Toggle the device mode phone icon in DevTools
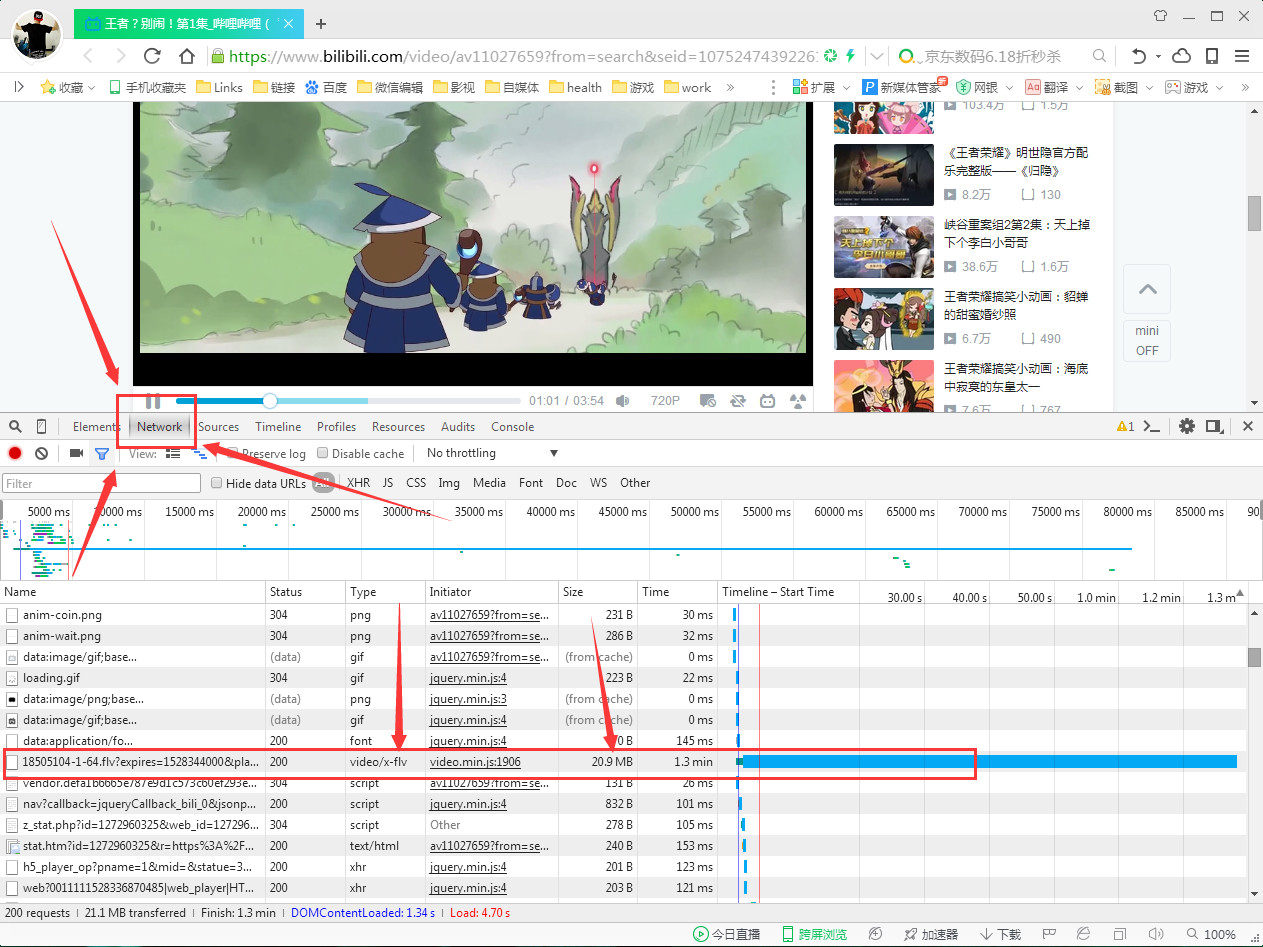 (41, 426)
